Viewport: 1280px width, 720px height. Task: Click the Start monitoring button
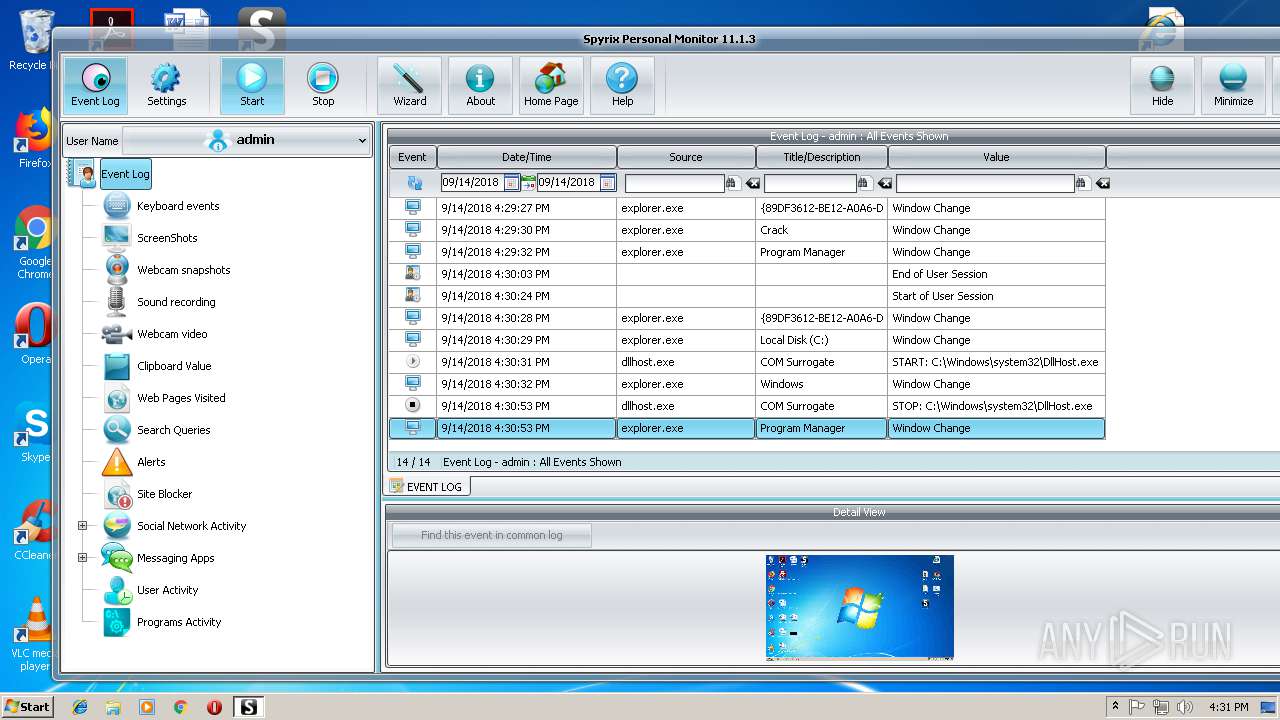[x=252, y=85]
